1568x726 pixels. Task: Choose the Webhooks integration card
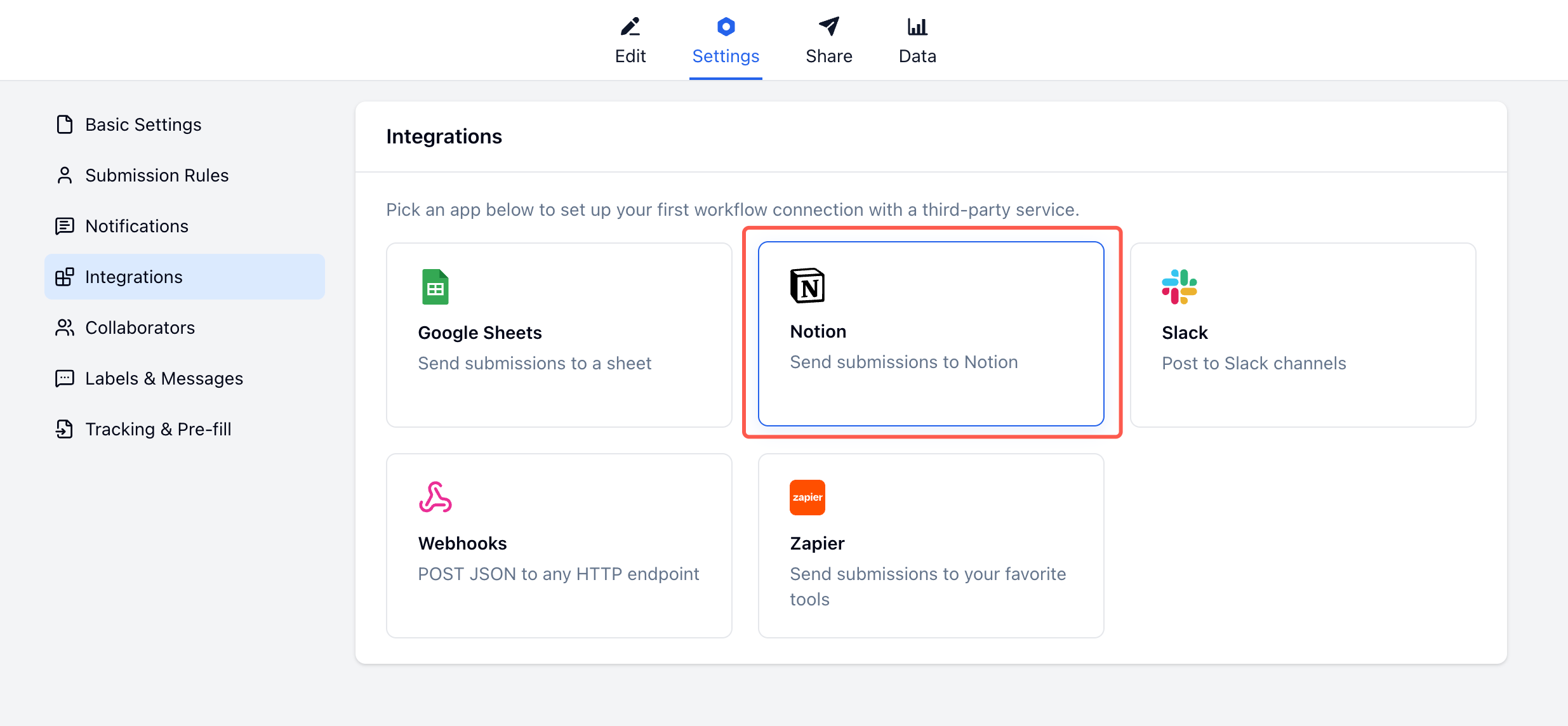tap(559, 546)
